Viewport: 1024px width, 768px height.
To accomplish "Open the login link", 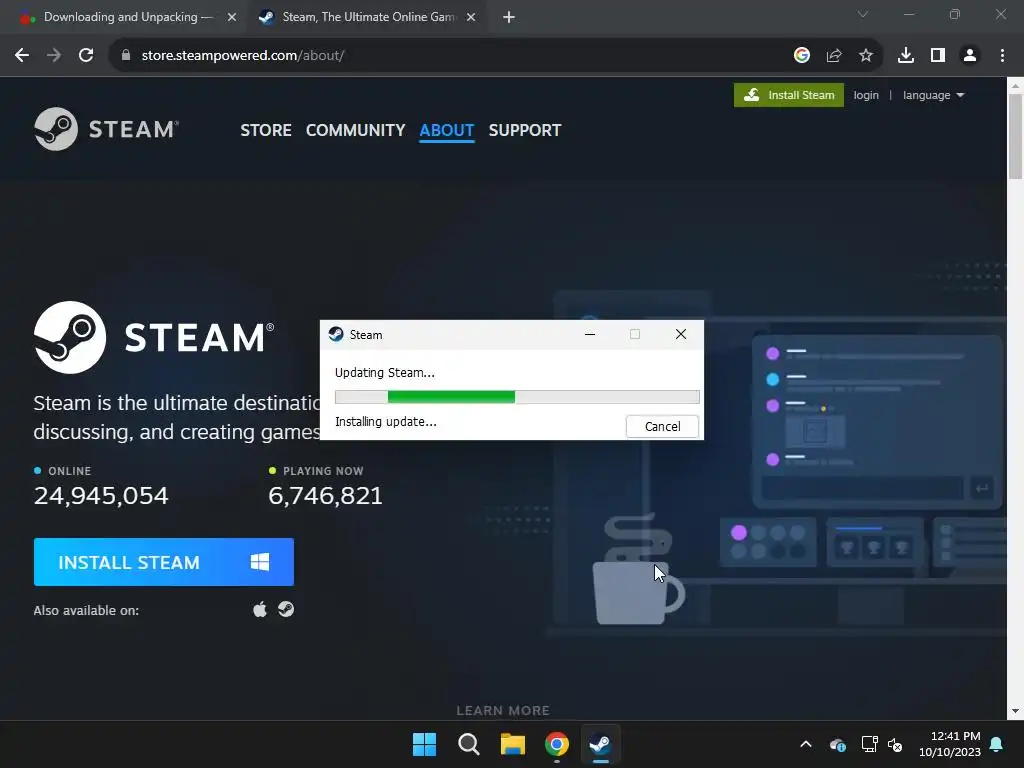I will tap(866, 95).
